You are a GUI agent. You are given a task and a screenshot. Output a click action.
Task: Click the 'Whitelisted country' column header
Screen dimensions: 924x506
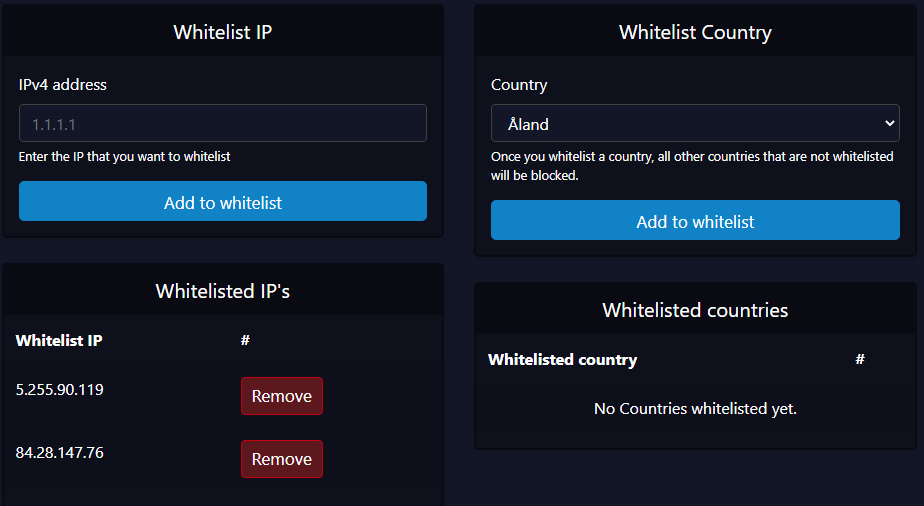[562, 360]
